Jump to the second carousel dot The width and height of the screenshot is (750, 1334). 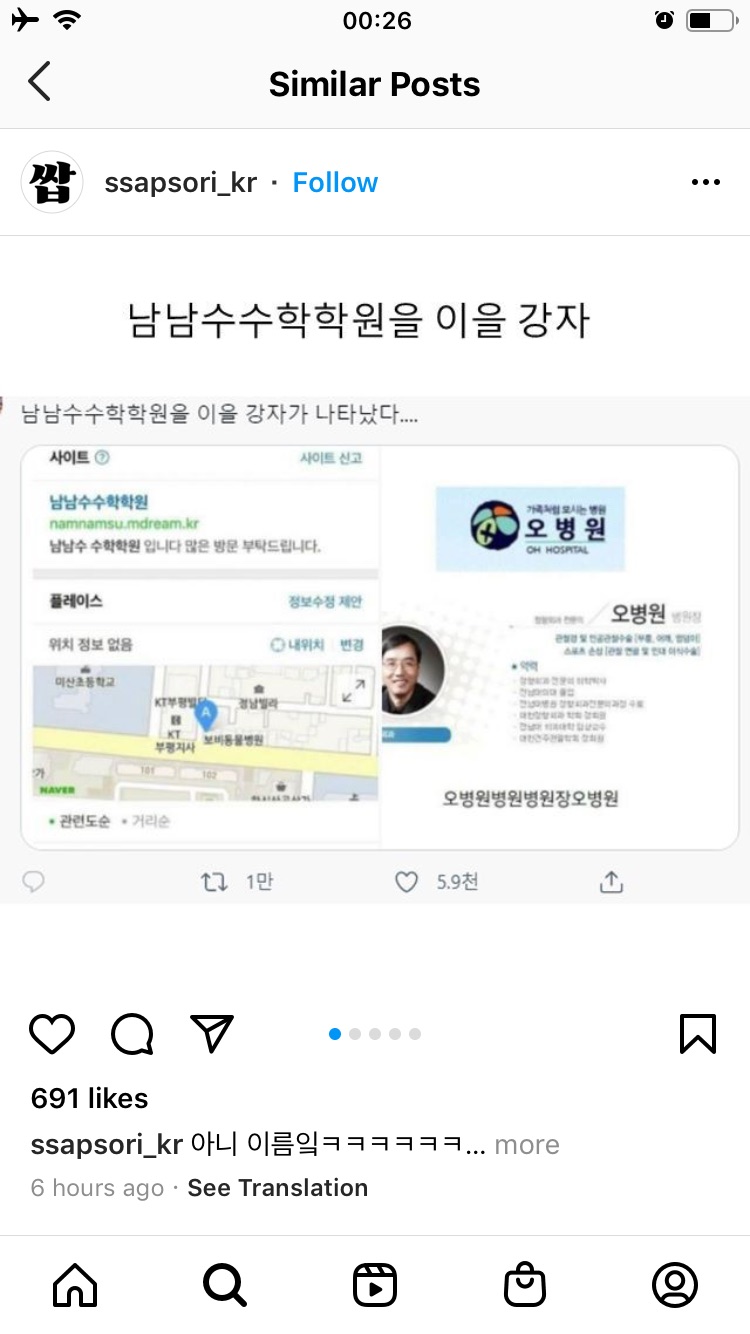pos(355,1034)
